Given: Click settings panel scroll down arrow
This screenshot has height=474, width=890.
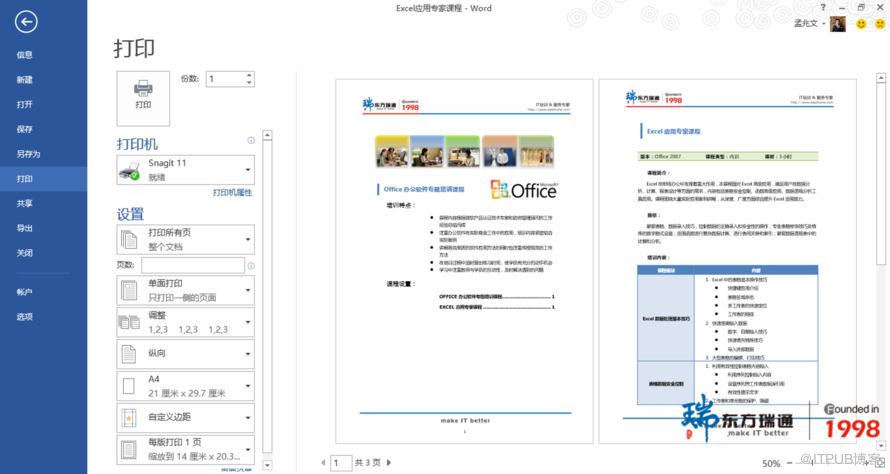Looking at the screenshot, I should pos(267,465).
